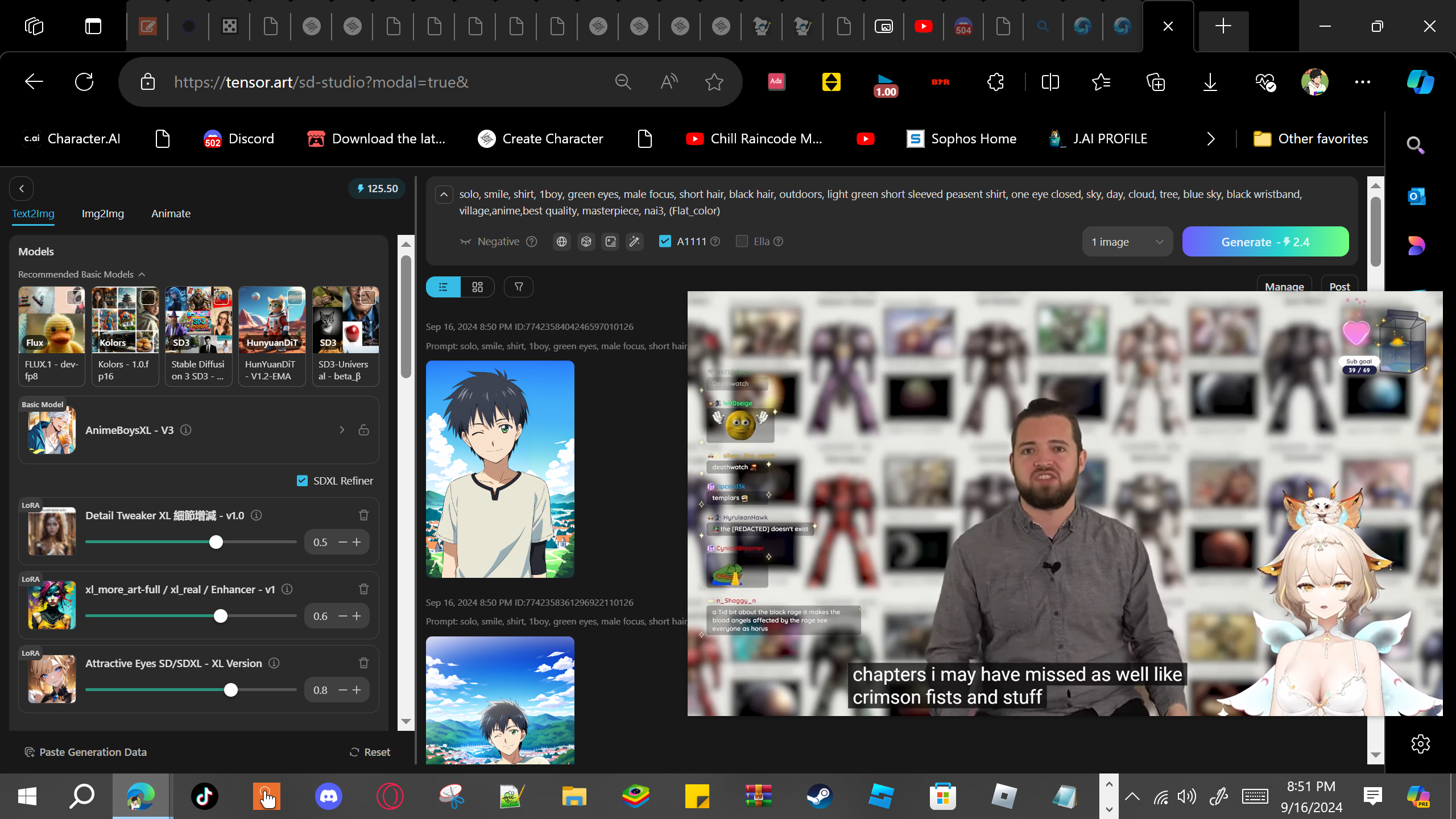Delete the Detail Tweaker XL LoRA
1456x819 pixels.
[x=364, y=515]
